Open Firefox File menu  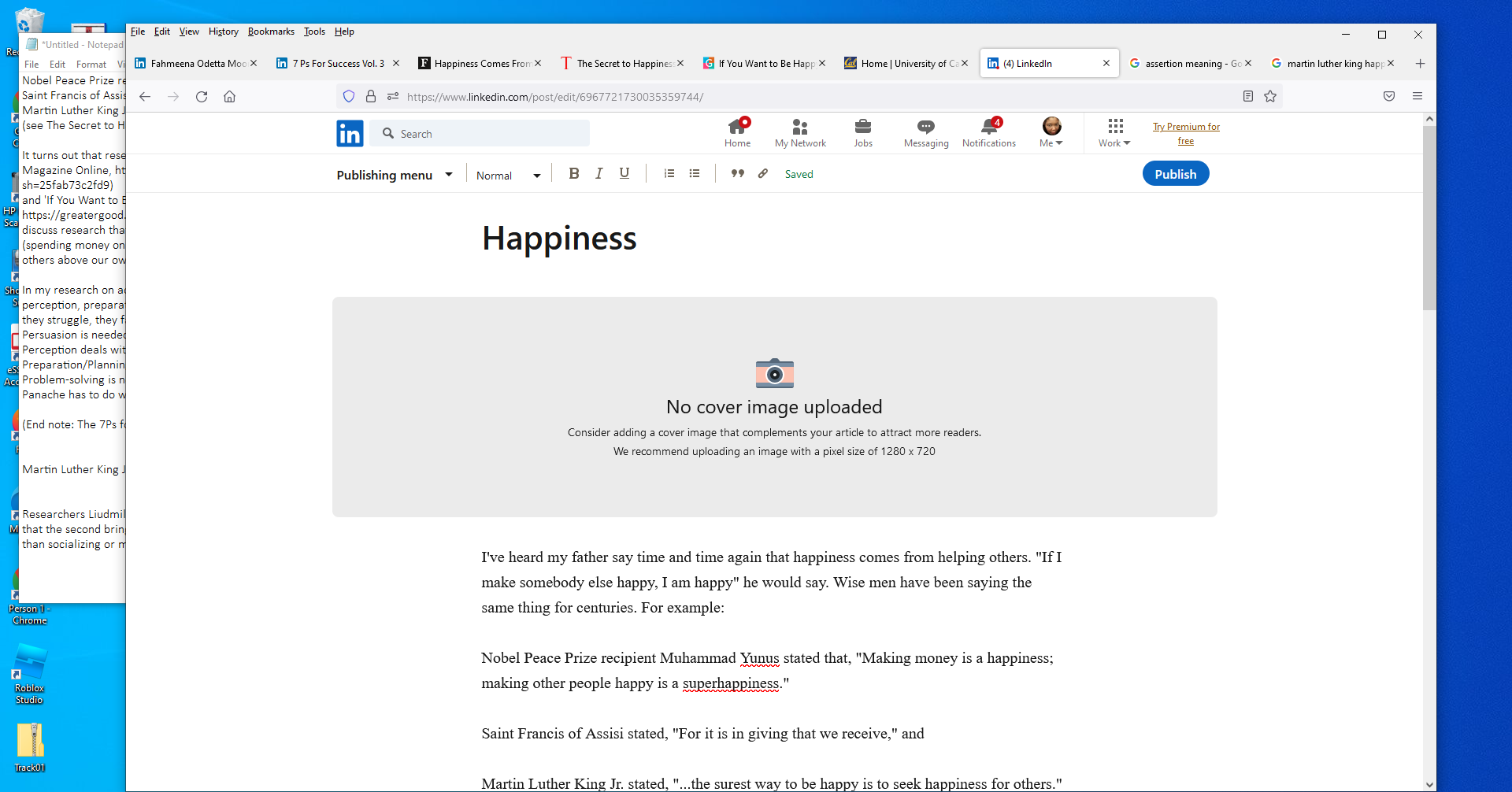coord(138,31)
